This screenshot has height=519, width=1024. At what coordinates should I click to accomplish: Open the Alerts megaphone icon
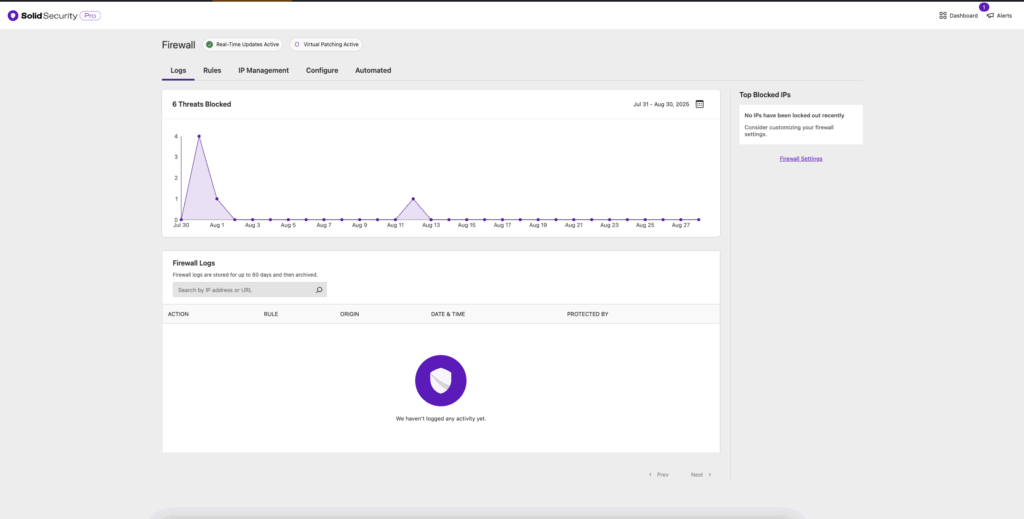click(x=990, y=16)
